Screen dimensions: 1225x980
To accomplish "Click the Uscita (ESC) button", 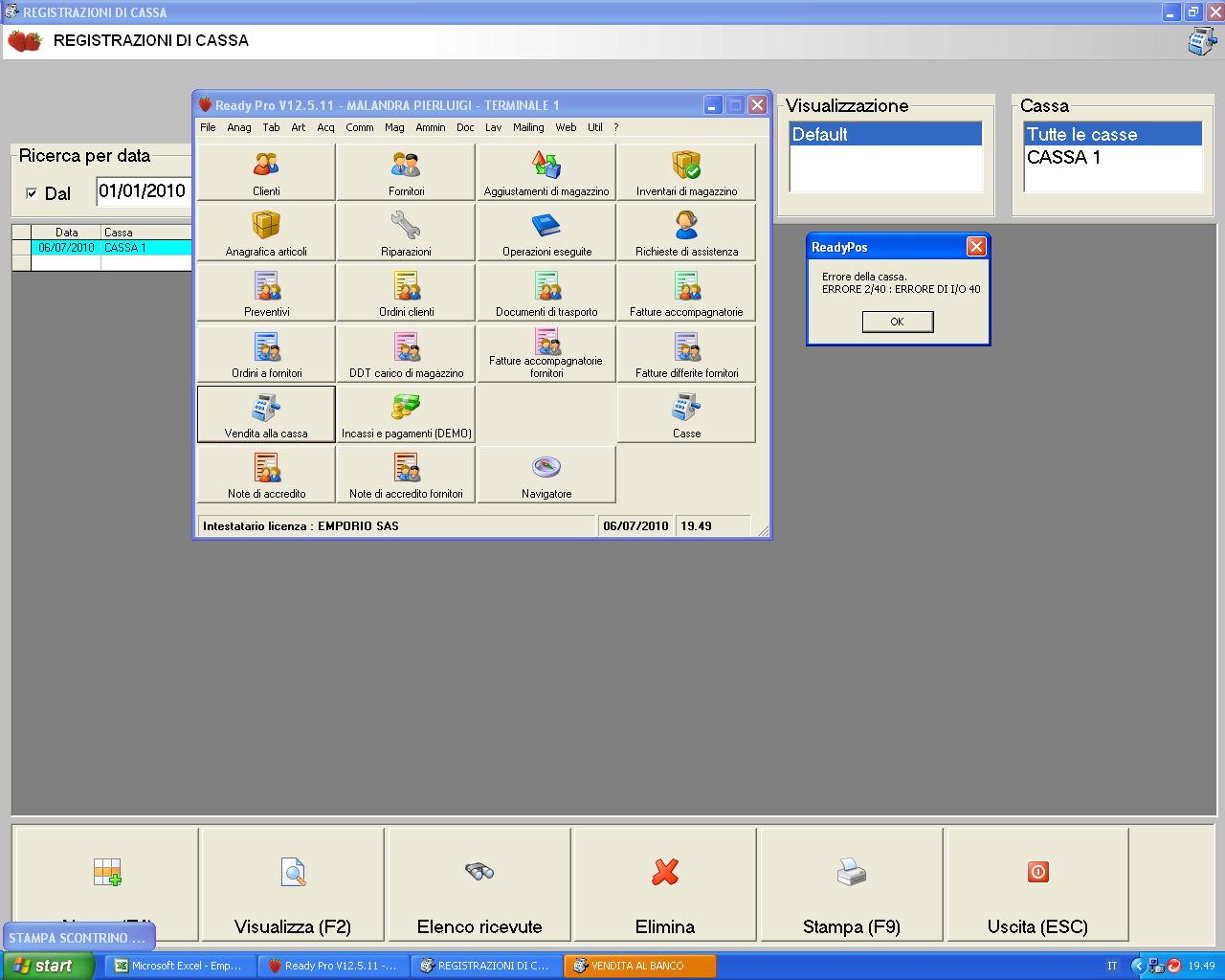I will click(x=1037, y=884).
